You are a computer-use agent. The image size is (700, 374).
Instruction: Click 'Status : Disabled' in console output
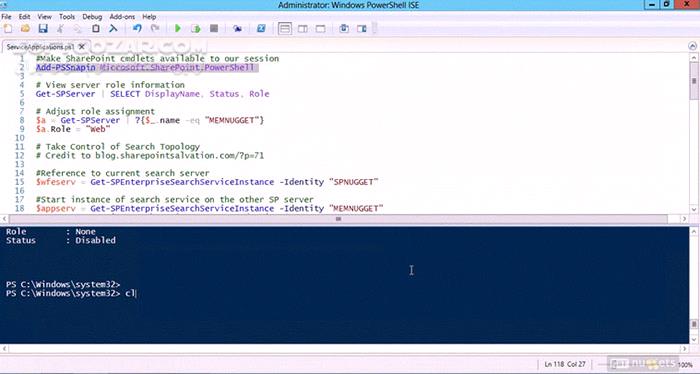(61, 240)
